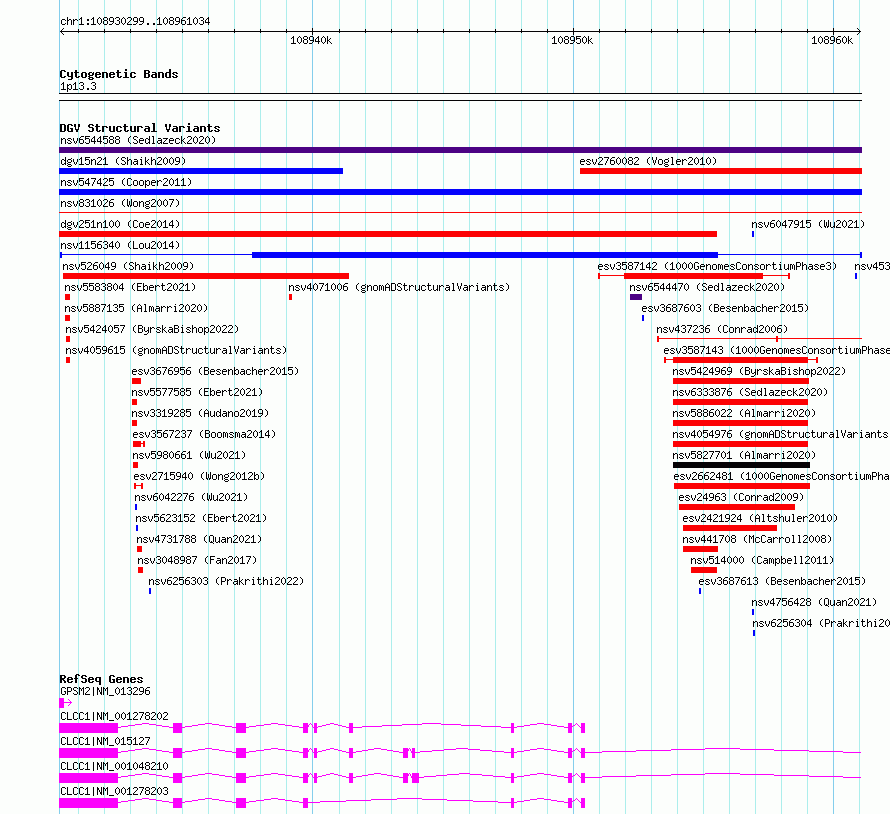Click nsv5623152 (Ebert2021) label

(201, 518)
